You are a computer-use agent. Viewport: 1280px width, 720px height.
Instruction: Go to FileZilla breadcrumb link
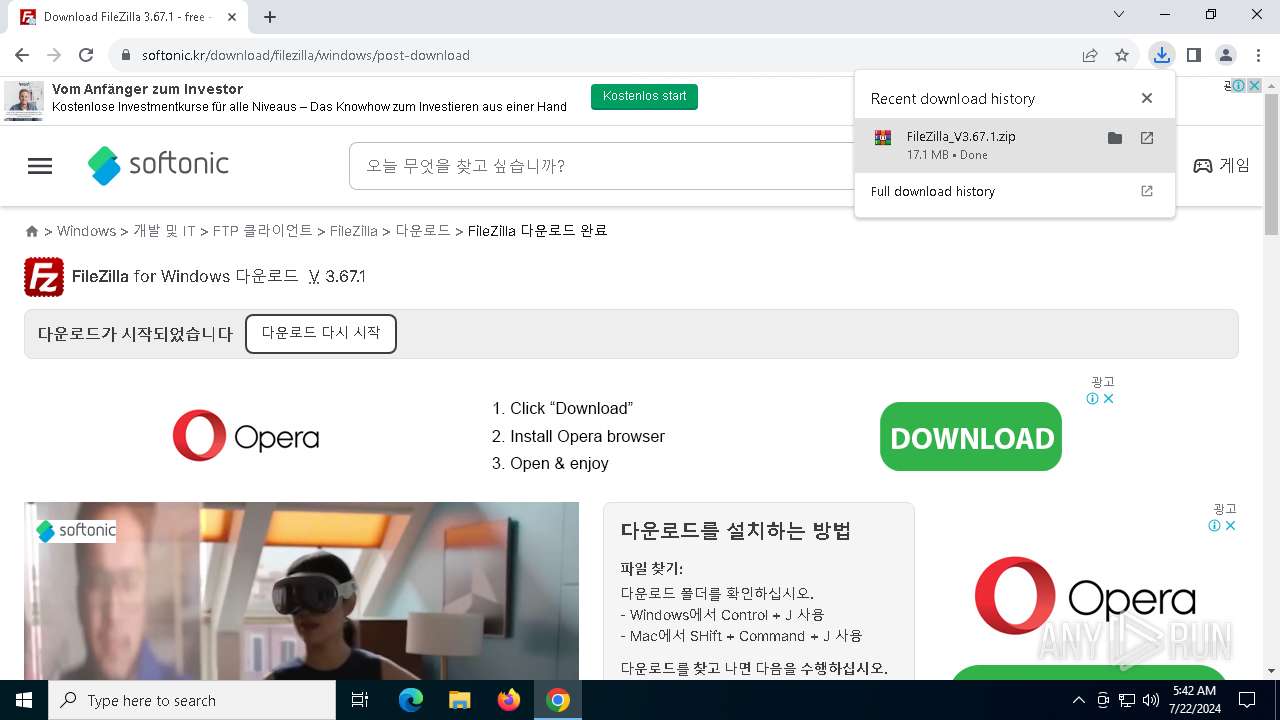pyautogui.click(x=353, y=231)
